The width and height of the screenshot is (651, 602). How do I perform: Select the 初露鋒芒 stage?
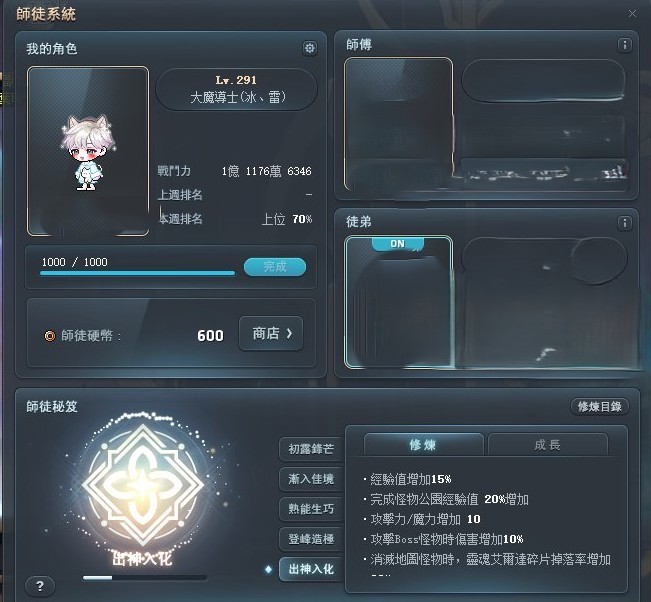click(311, 449)
